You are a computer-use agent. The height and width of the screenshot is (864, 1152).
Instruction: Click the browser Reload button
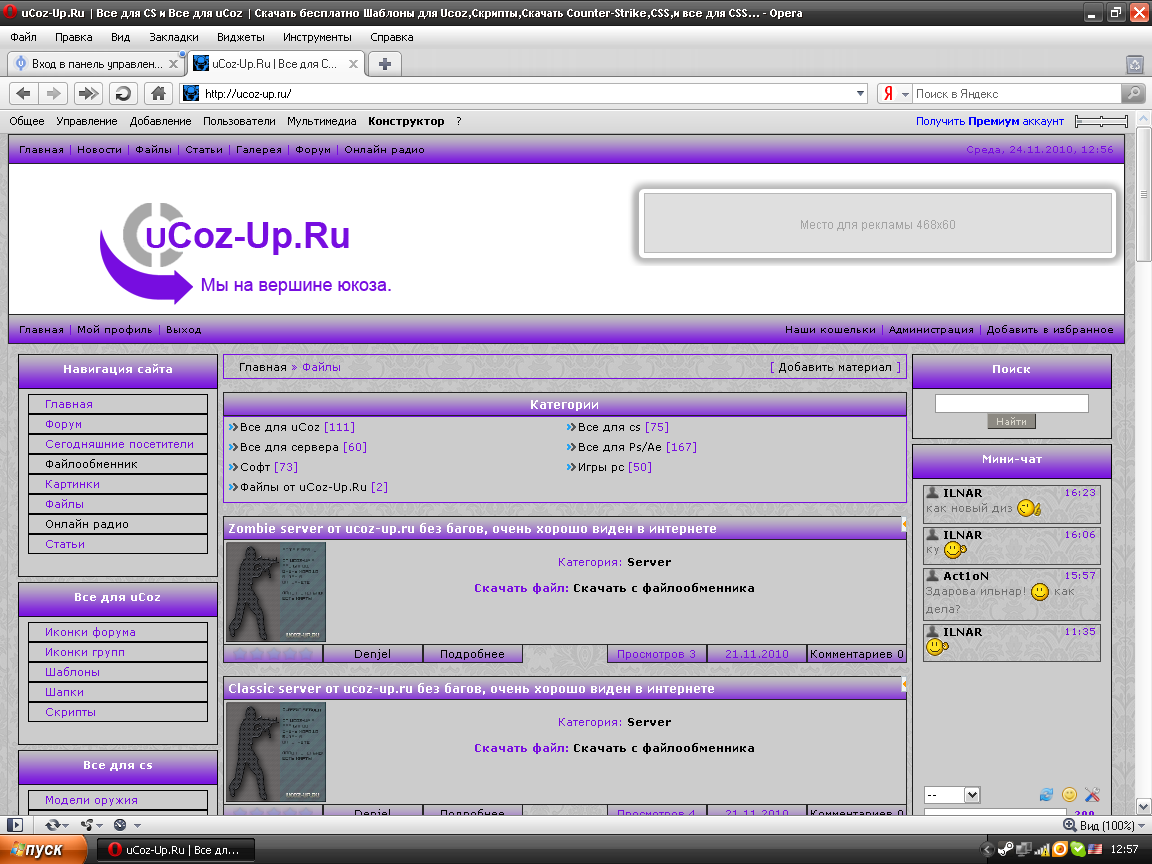[123, 93]
